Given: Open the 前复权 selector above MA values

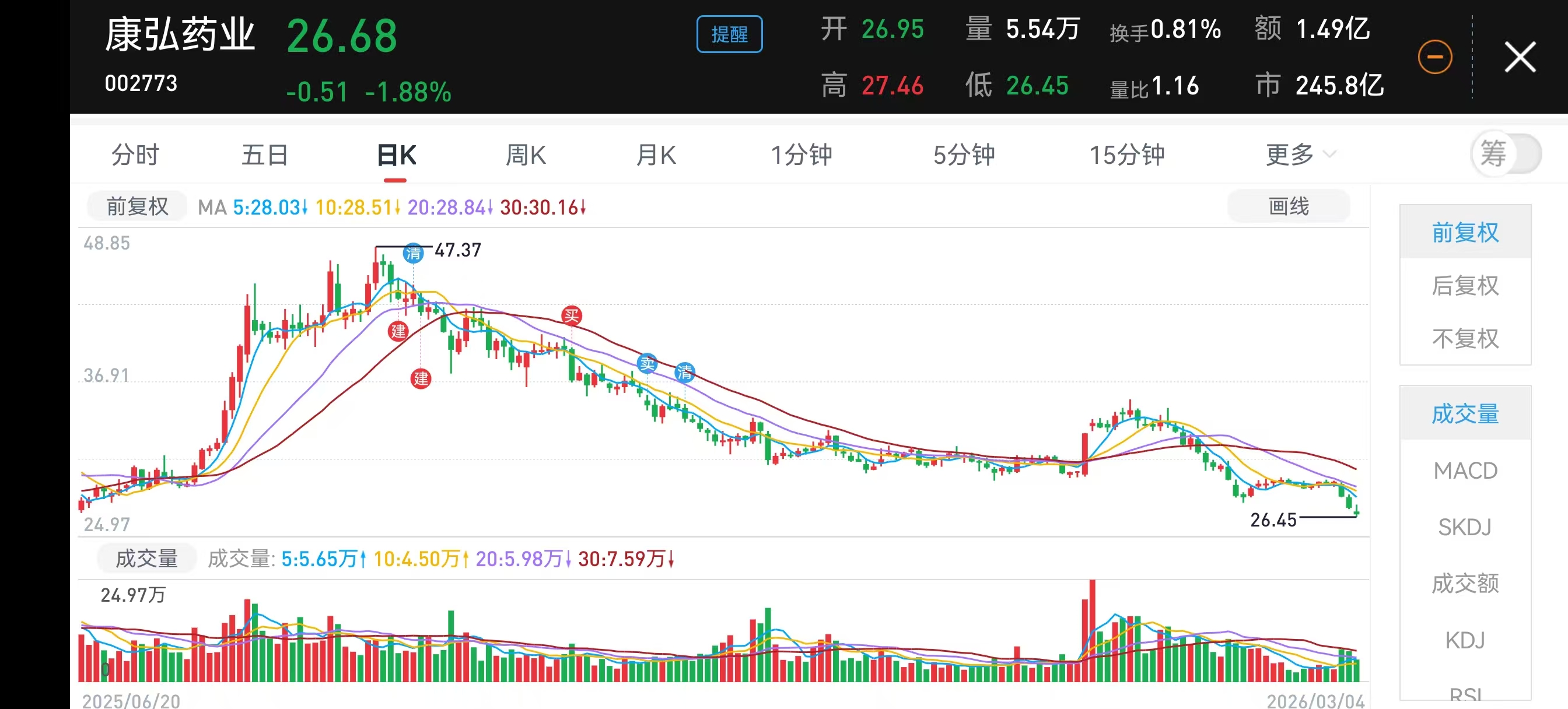Looking at the screenshot, I should 138,207.
